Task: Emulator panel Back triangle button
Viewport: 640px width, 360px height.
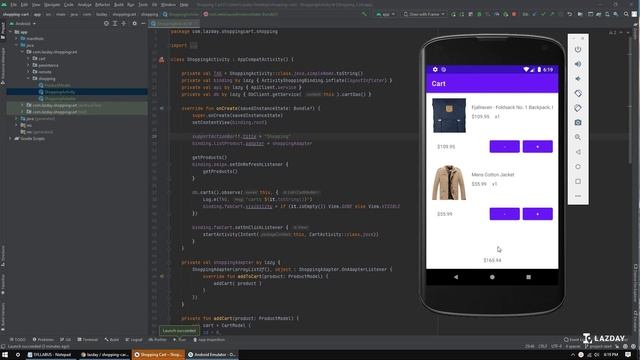Action: coord(578,152)
